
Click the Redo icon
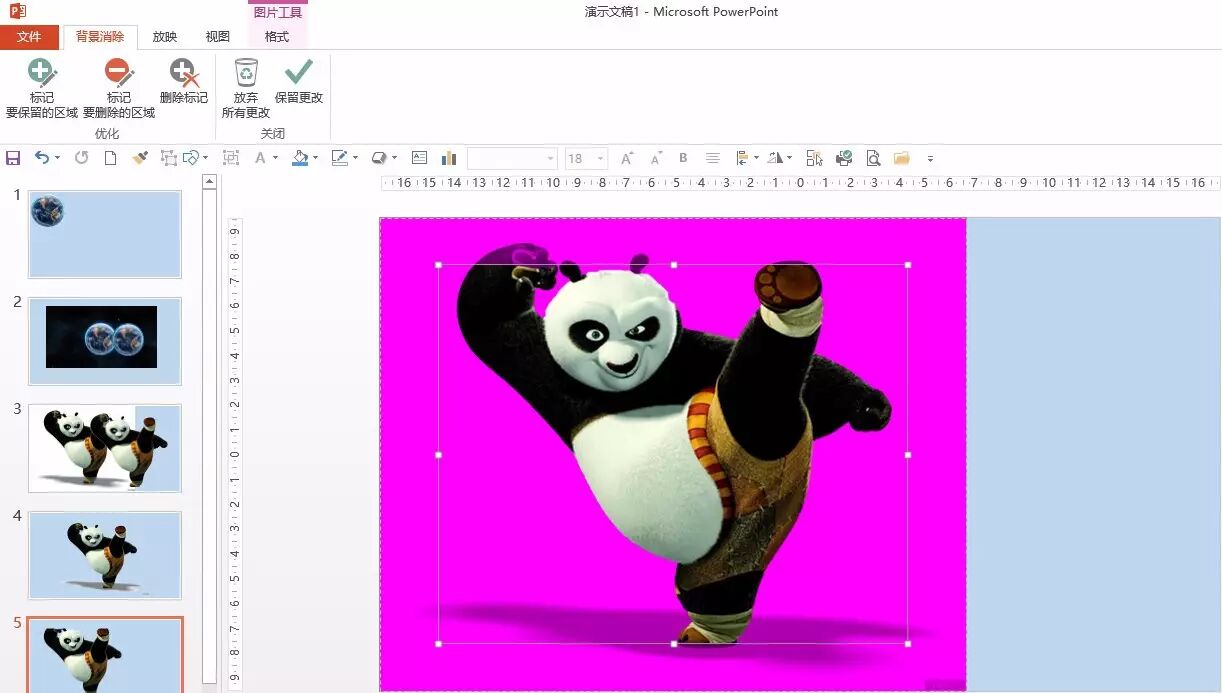[82, 158]
